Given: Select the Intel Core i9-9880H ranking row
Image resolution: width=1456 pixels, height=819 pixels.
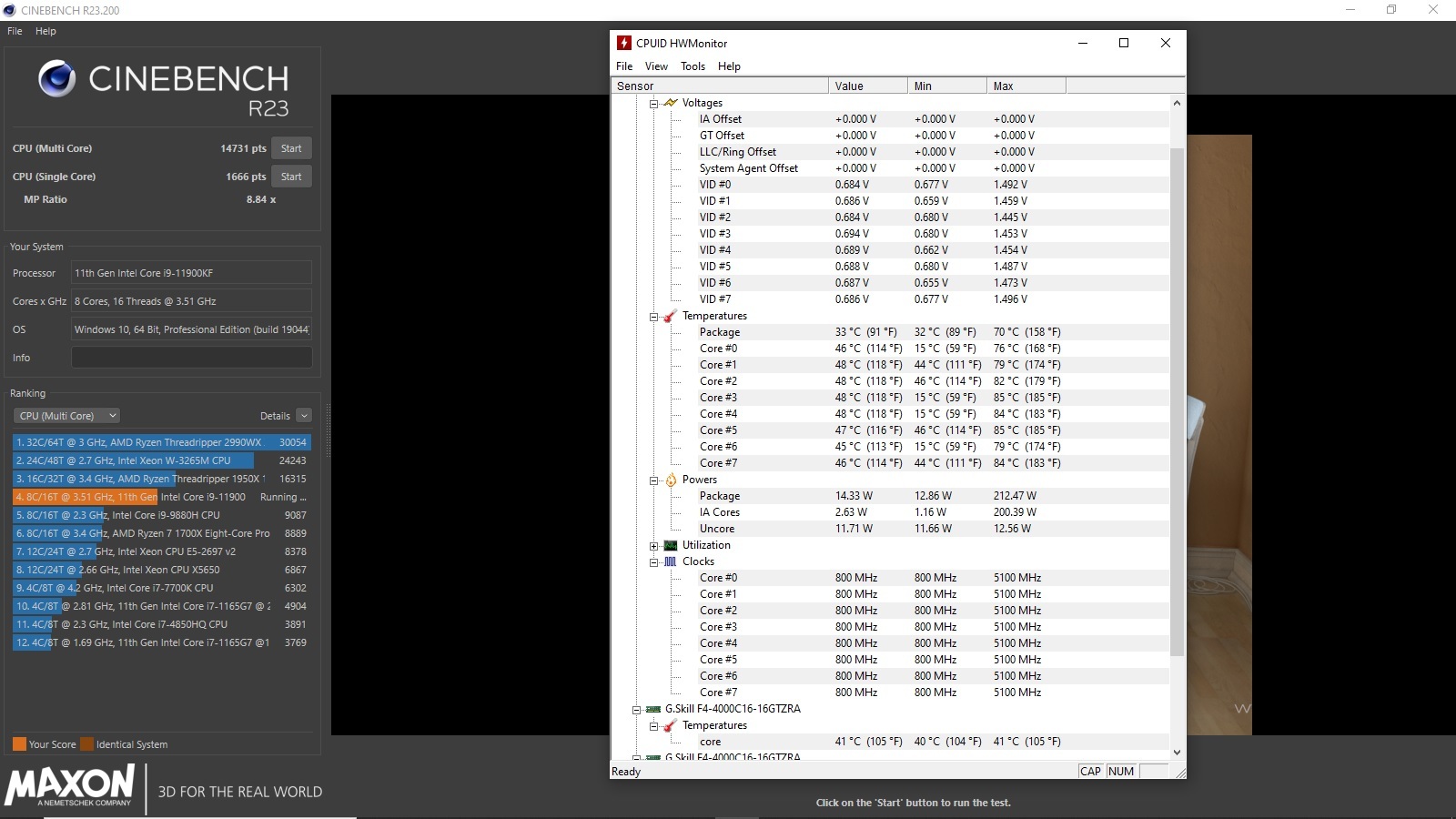Looking at the screenshot, I should 162,515.
